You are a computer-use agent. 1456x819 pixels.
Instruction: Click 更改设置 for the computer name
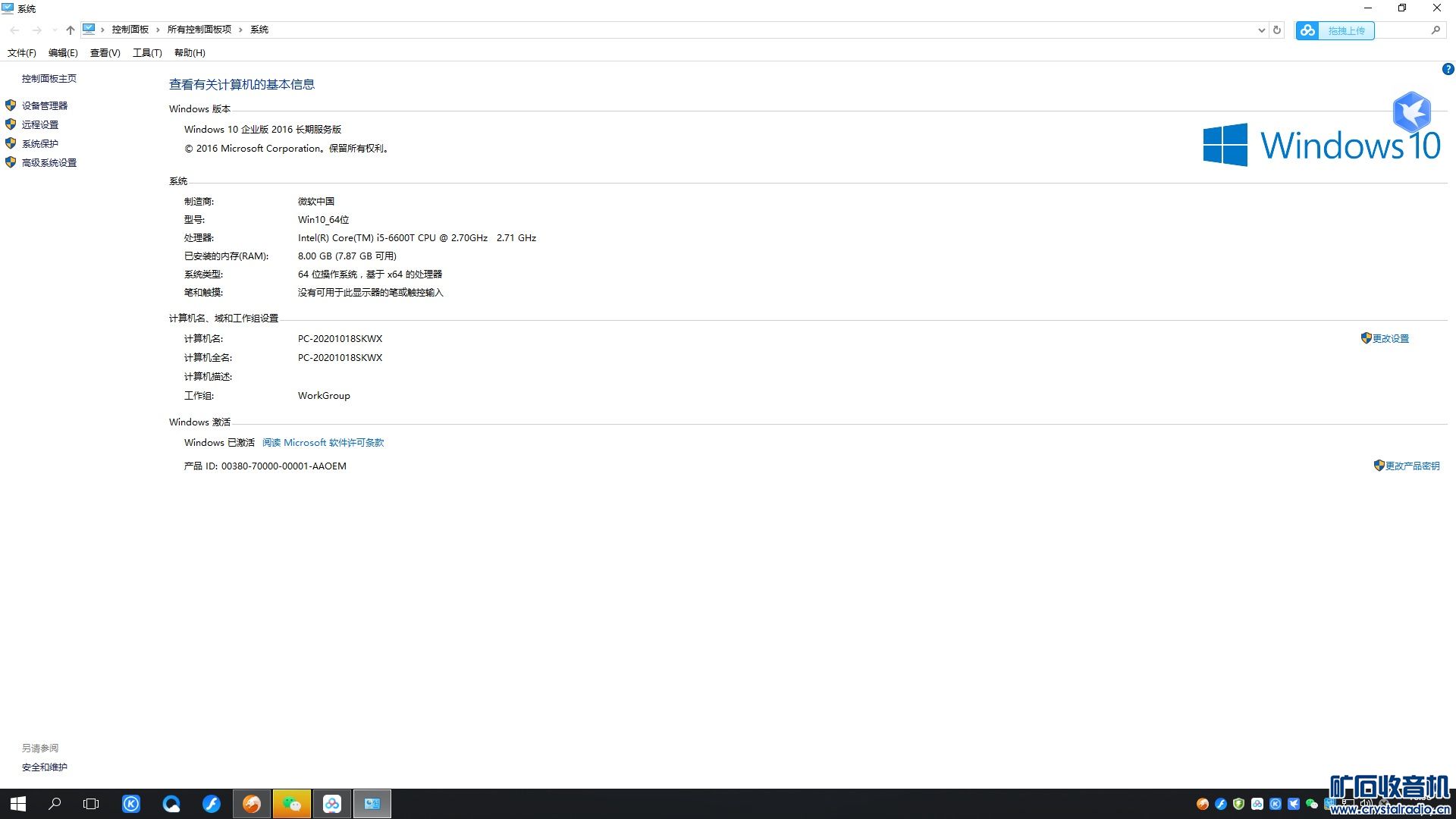1390,338
